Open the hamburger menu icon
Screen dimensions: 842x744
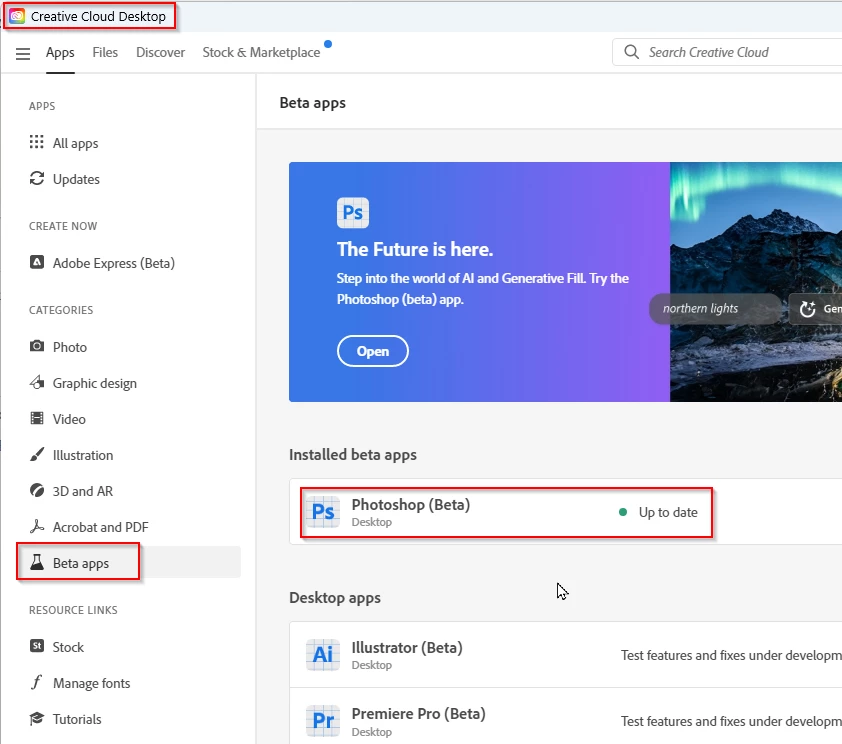point(23,53)
